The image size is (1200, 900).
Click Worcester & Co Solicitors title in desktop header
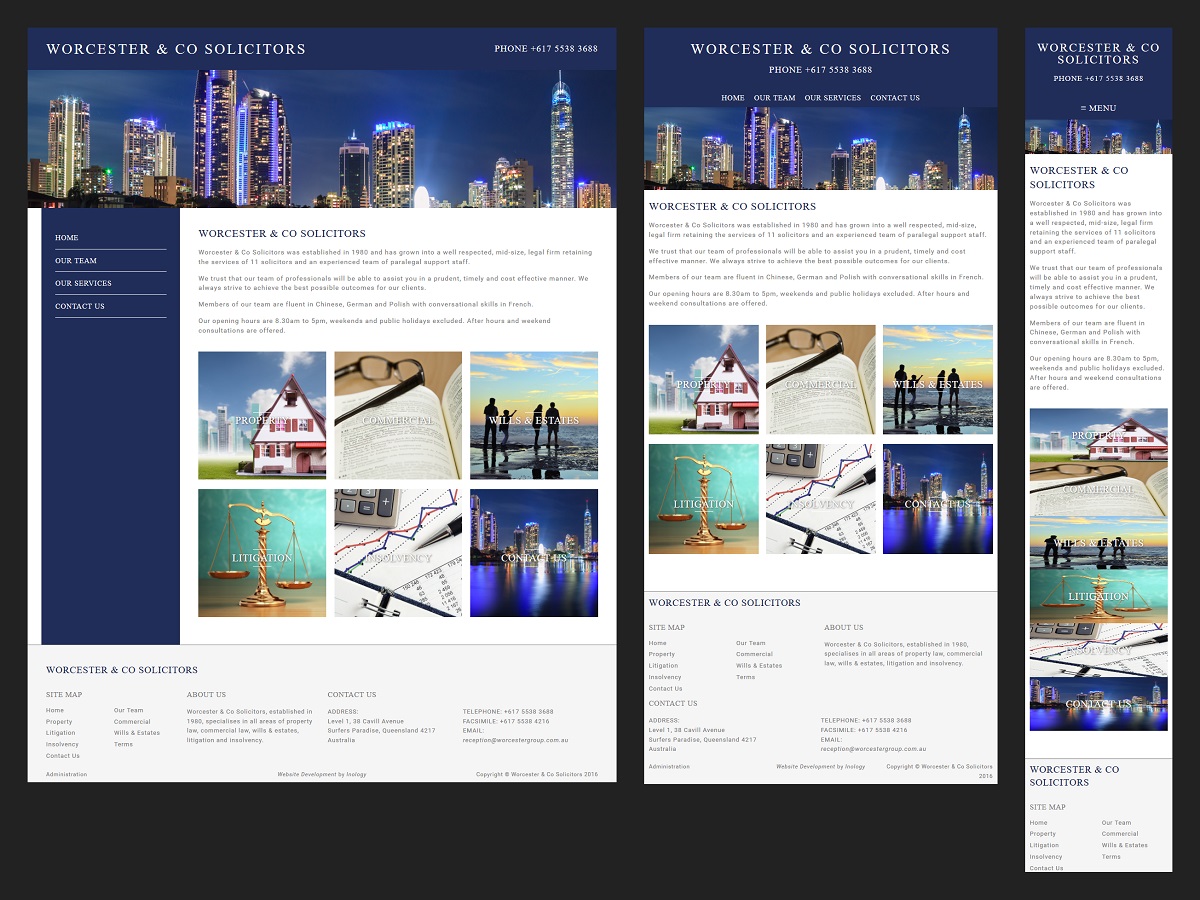(x=176, y=49)
